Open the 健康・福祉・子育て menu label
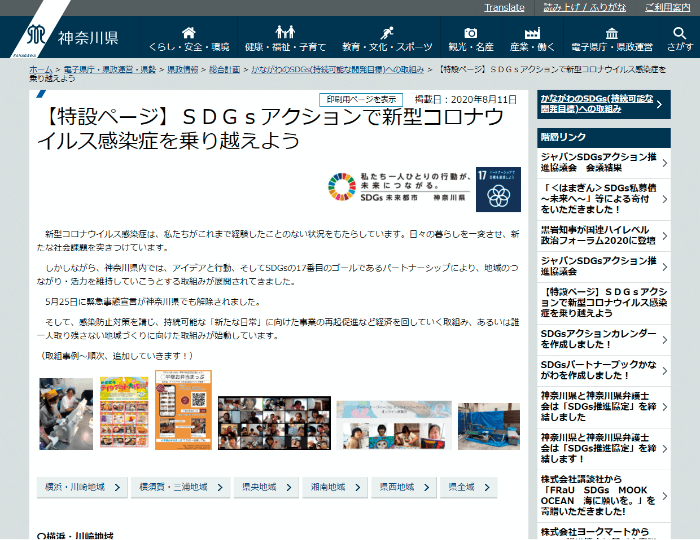Viewport: 700px width, 540px height. (x=285, y=47)
